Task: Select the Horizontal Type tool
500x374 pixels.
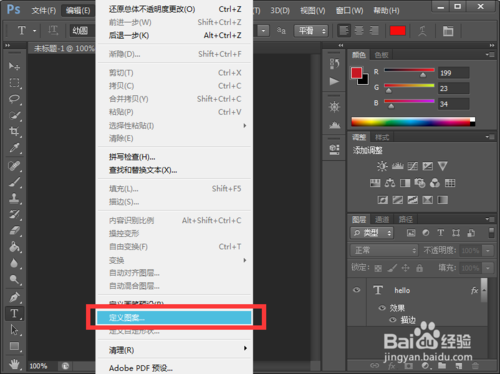Action: 14,313
